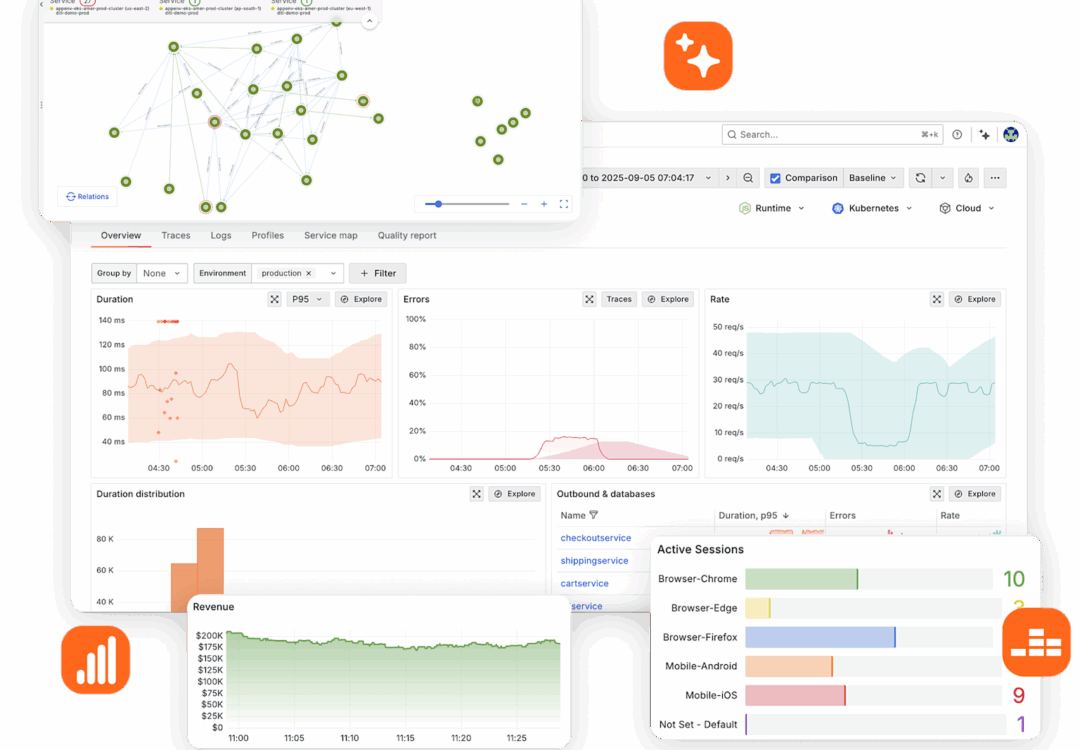Click the service map zoom slider
The image size is (1080, 750).
tap(467, 204)
